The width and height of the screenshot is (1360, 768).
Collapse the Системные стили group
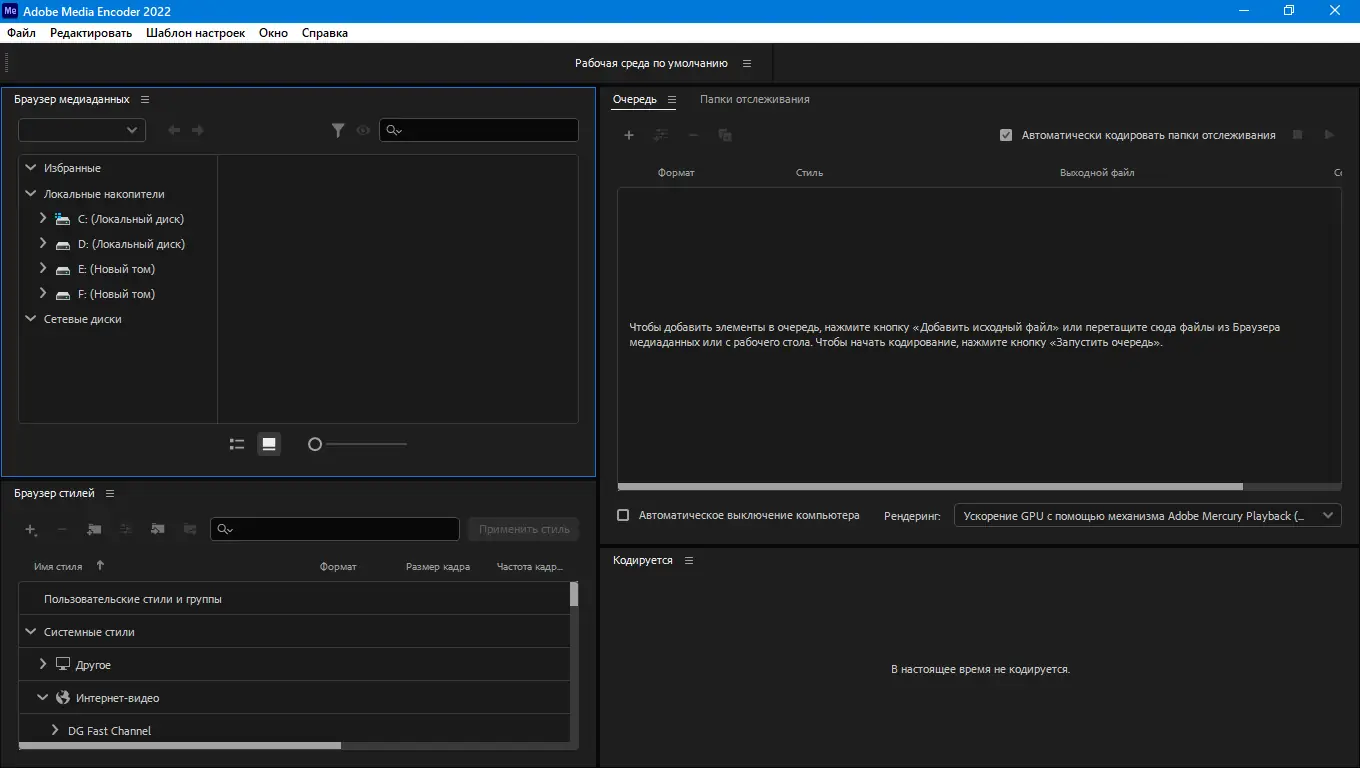click(31, 631)
